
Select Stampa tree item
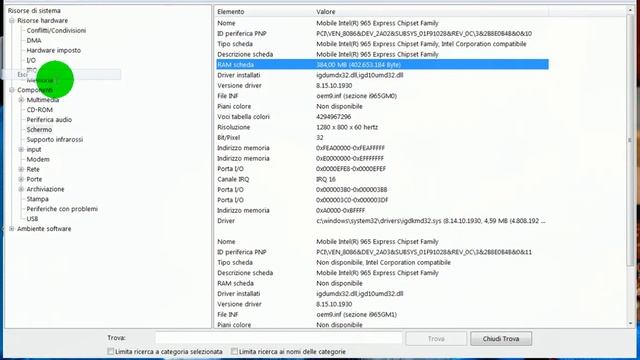pyautogui.click(x=38, y=199)
